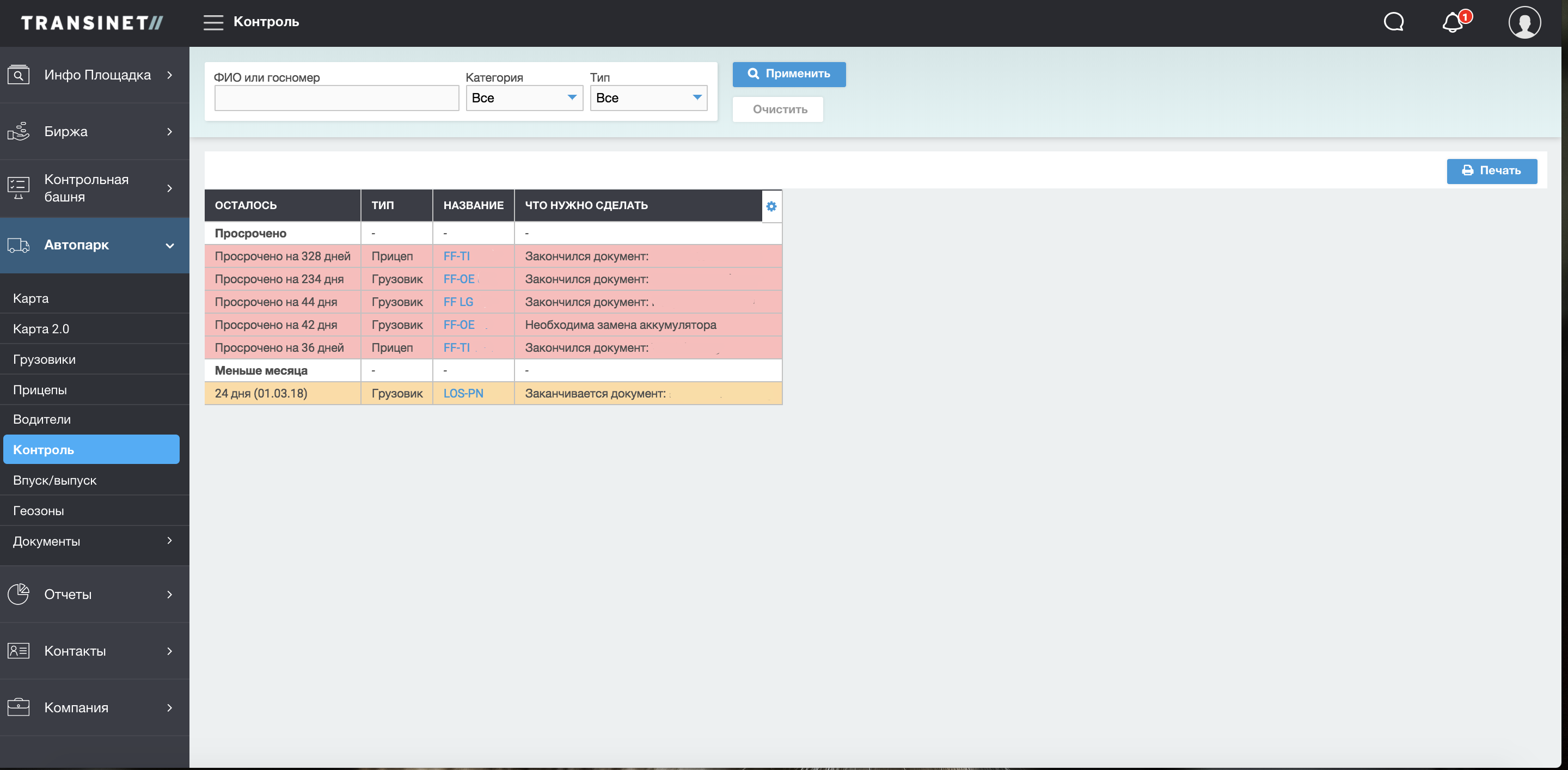Open the LOS-PN vehicle link
Screen dimensions: 1568x770
coord(463,393)
